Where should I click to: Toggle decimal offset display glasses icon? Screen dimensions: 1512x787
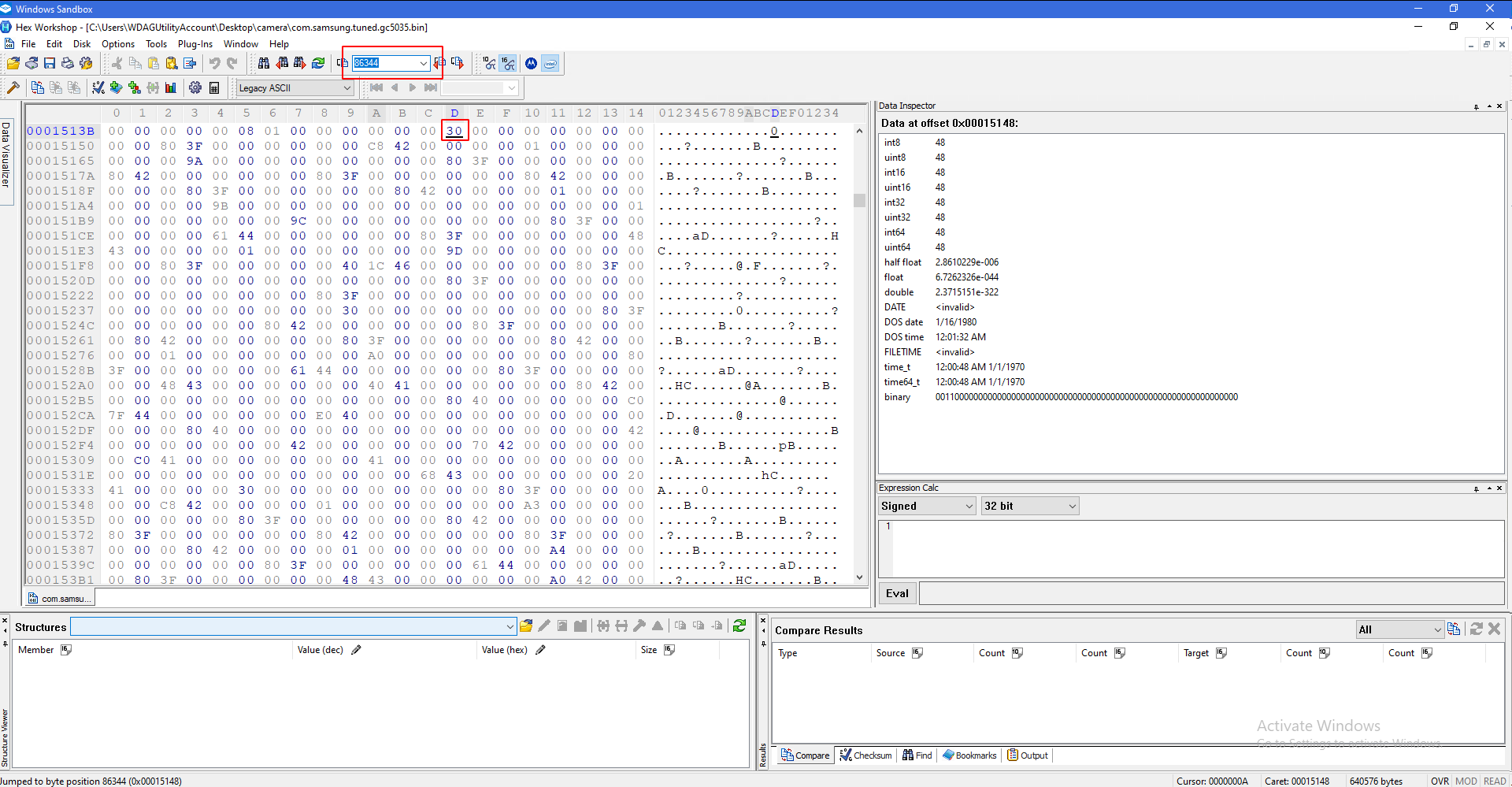click(490, 63)
